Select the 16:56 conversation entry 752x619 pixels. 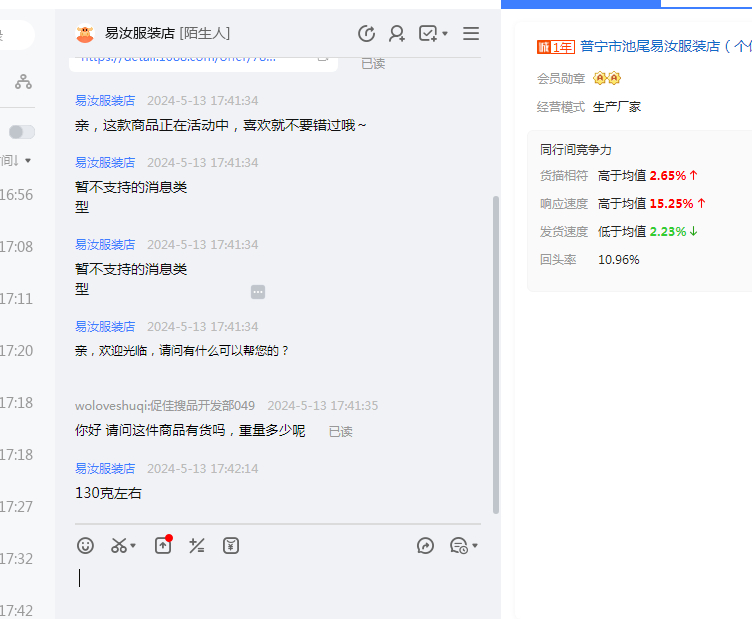click(16, 195)
